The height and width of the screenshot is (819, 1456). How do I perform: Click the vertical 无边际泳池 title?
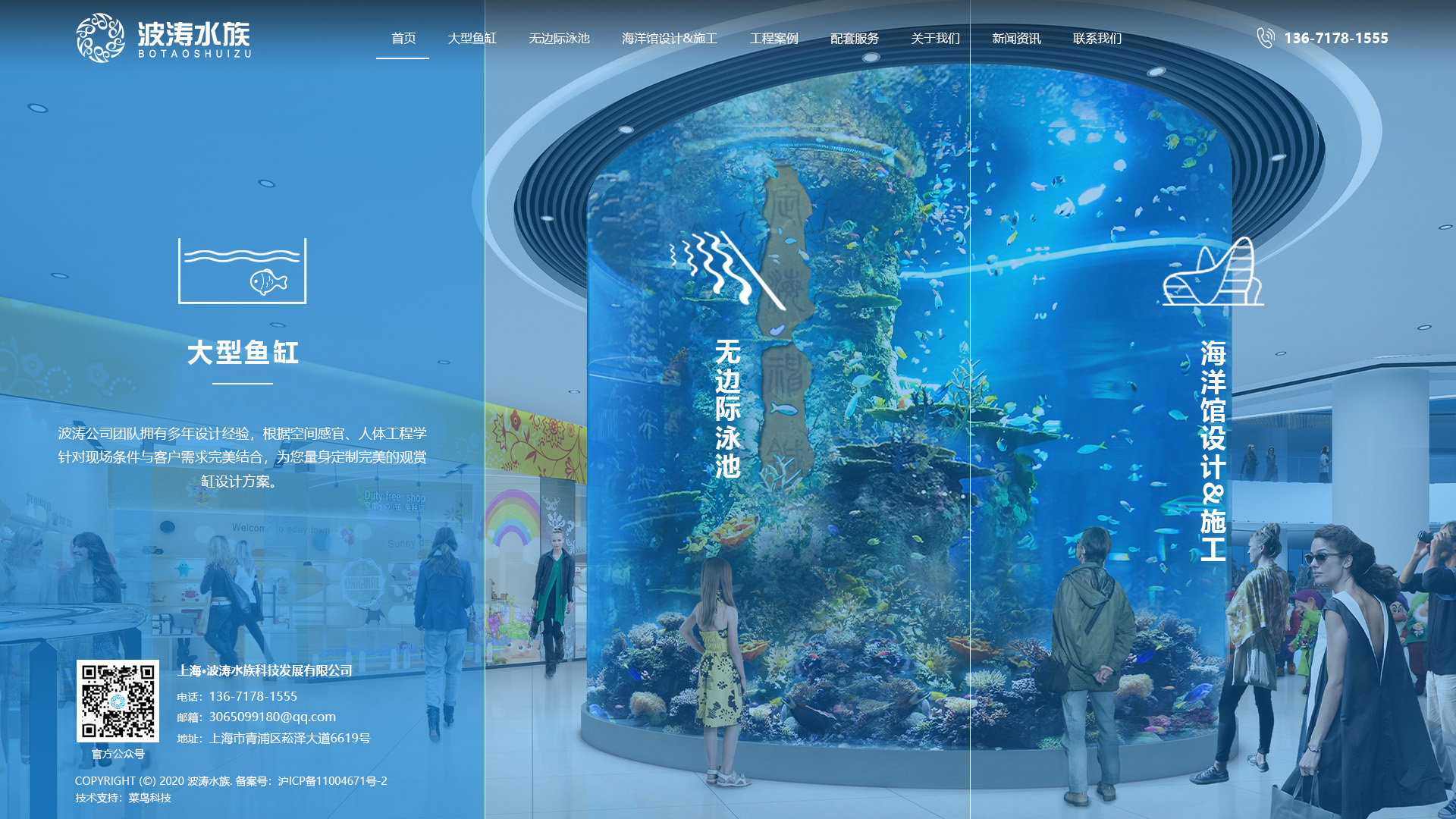click(727, 409)
